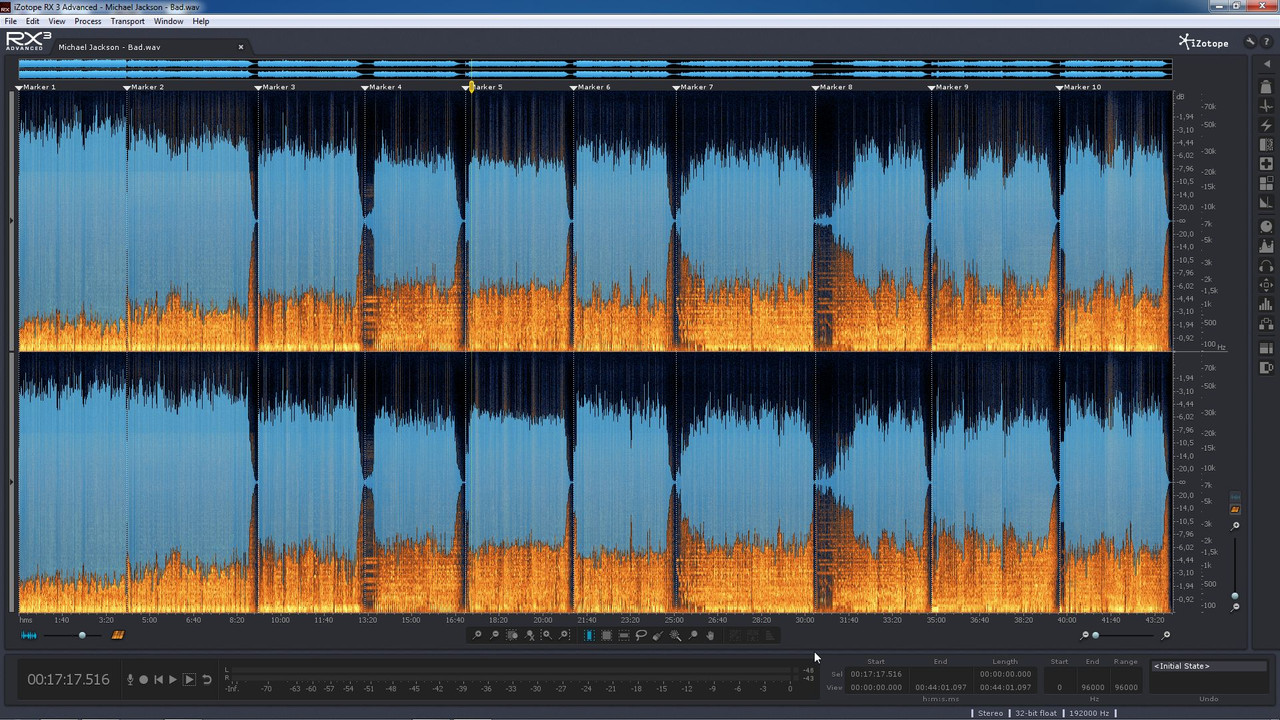Open the weight-shaped module in right sidebar
This screenshot has width=1280, height=720.
1266,87
